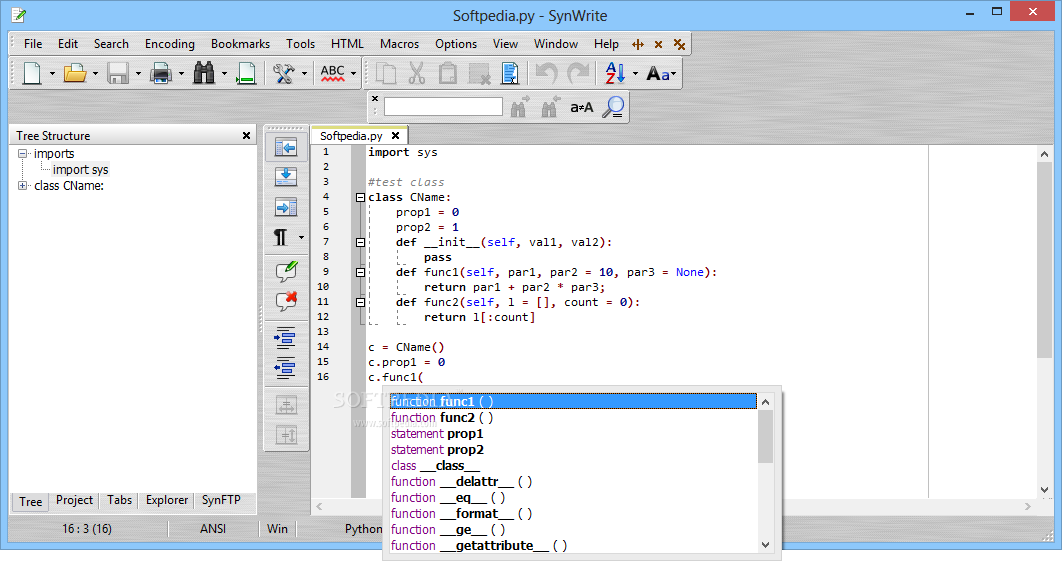
Task: Click the save floppy disk icon
Action: pos(118,72)
